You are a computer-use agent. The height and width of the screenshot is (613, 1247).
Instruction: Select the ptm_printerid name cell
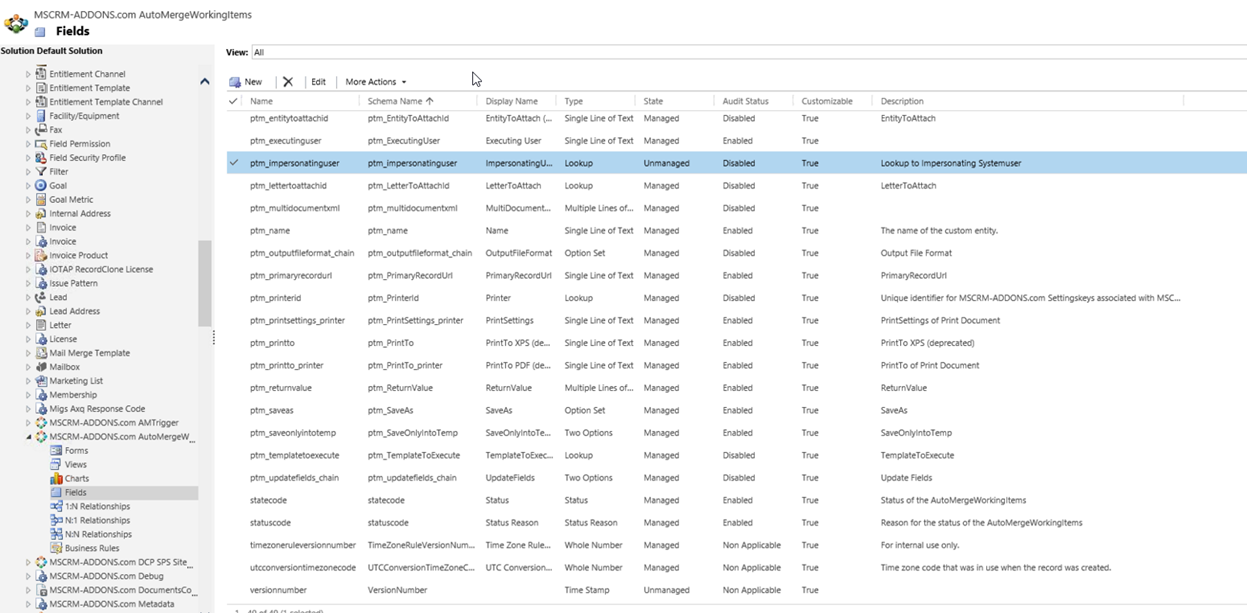tap(275, 298)
